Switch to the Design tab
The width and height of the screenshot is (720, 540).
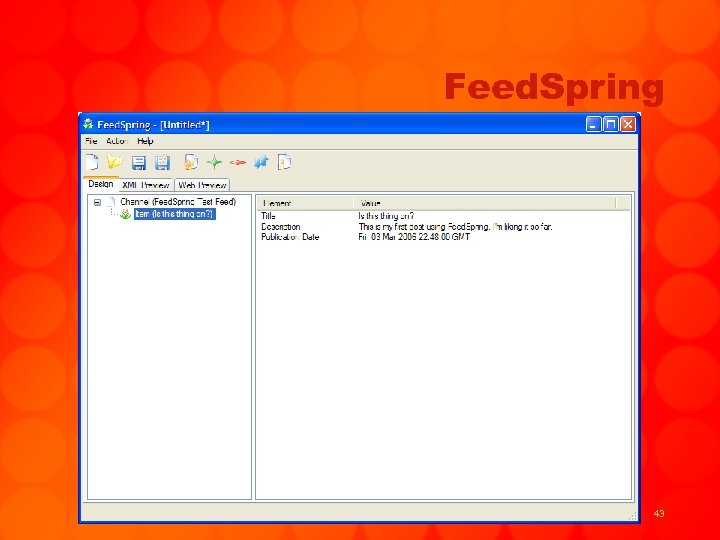click(x=101, y=184)
